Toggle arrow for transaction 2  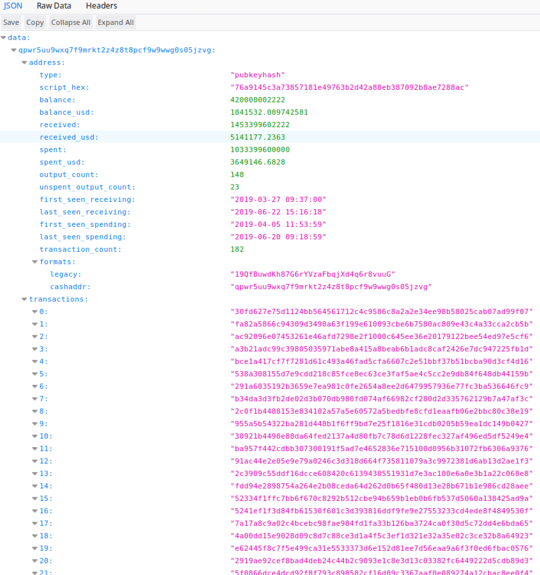(35, 337)
